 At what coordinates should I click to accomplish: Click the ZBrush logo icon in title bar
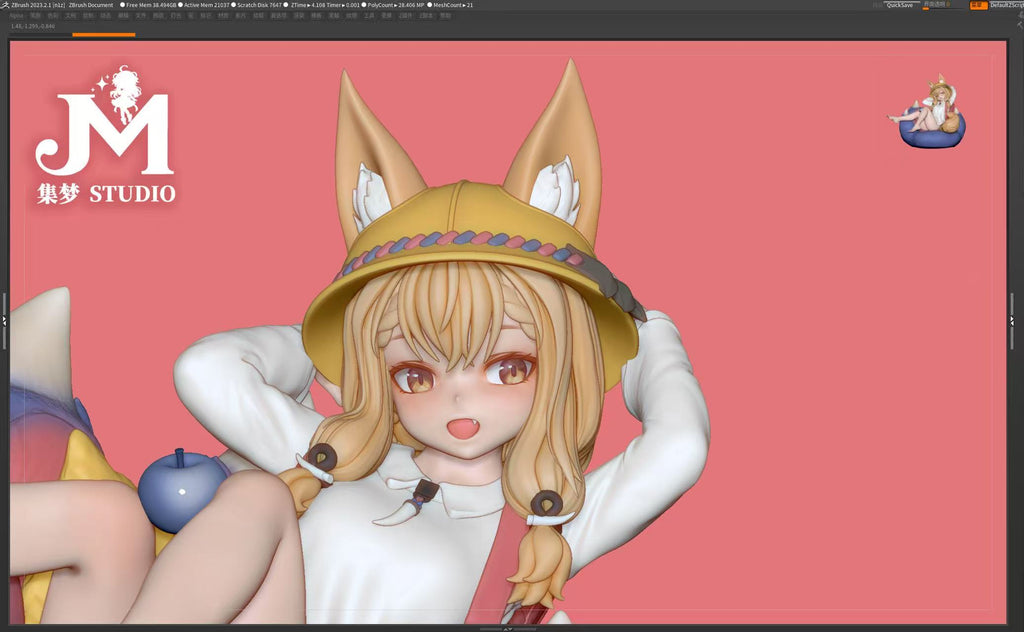point(5,5)
